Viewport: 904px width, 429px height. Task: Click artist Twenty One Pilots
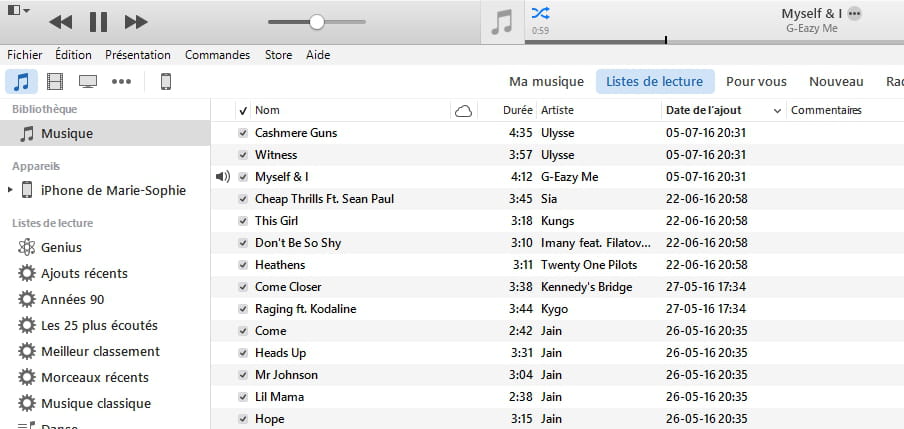(x=589, y=265)
